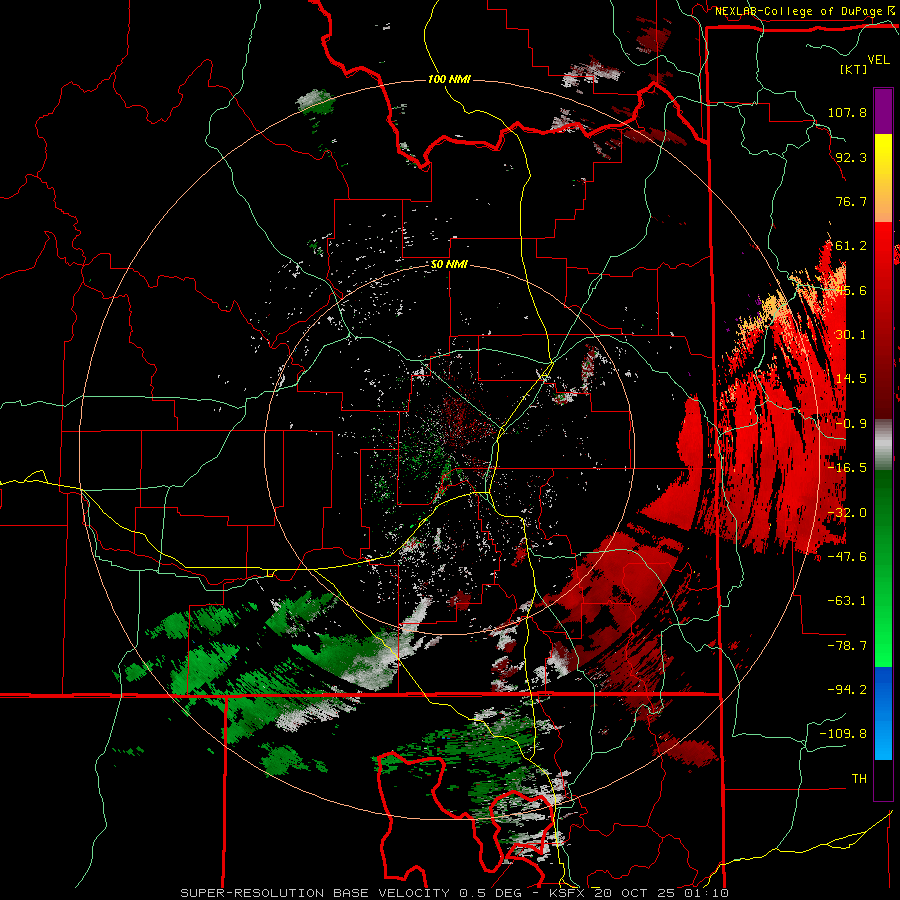Select the -32.0 velocity scale value
This screenshot has height=900, width=900.
pyautogui.click(x=847, y=513)
